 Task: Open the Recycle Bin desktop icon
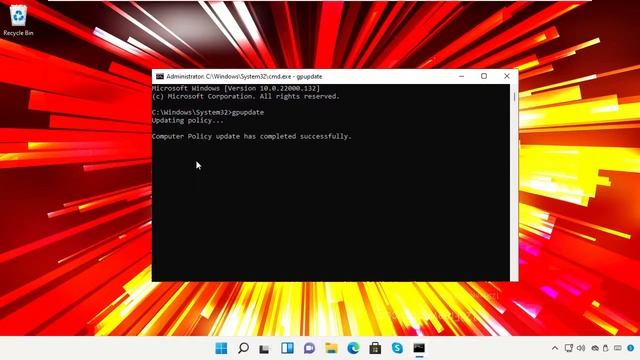pyautogui.click(x=18, y=20)
